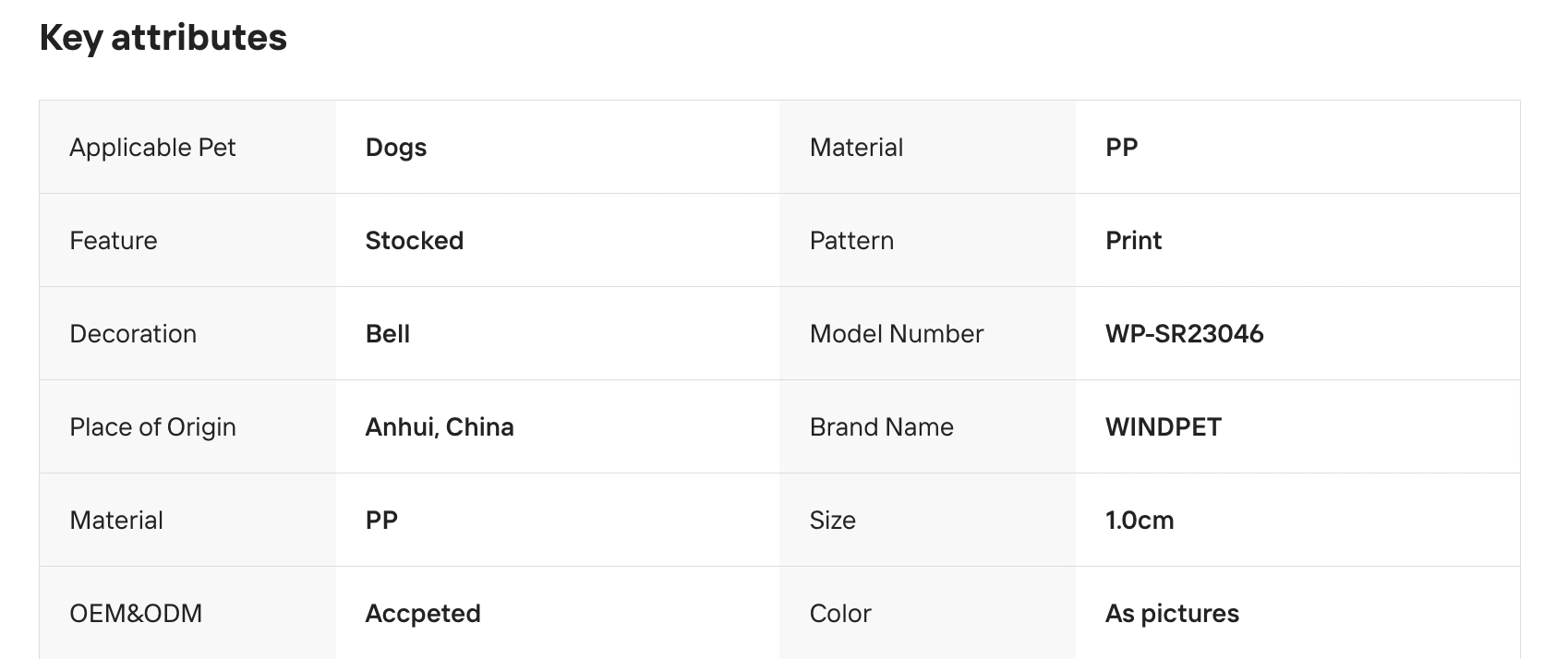
Task: Select the "Model Number" label
Action: (897, 334)
